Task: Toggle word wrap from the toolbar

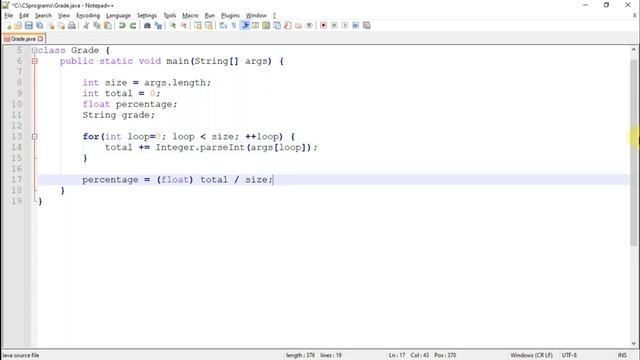Action: [x=223, y=25]
